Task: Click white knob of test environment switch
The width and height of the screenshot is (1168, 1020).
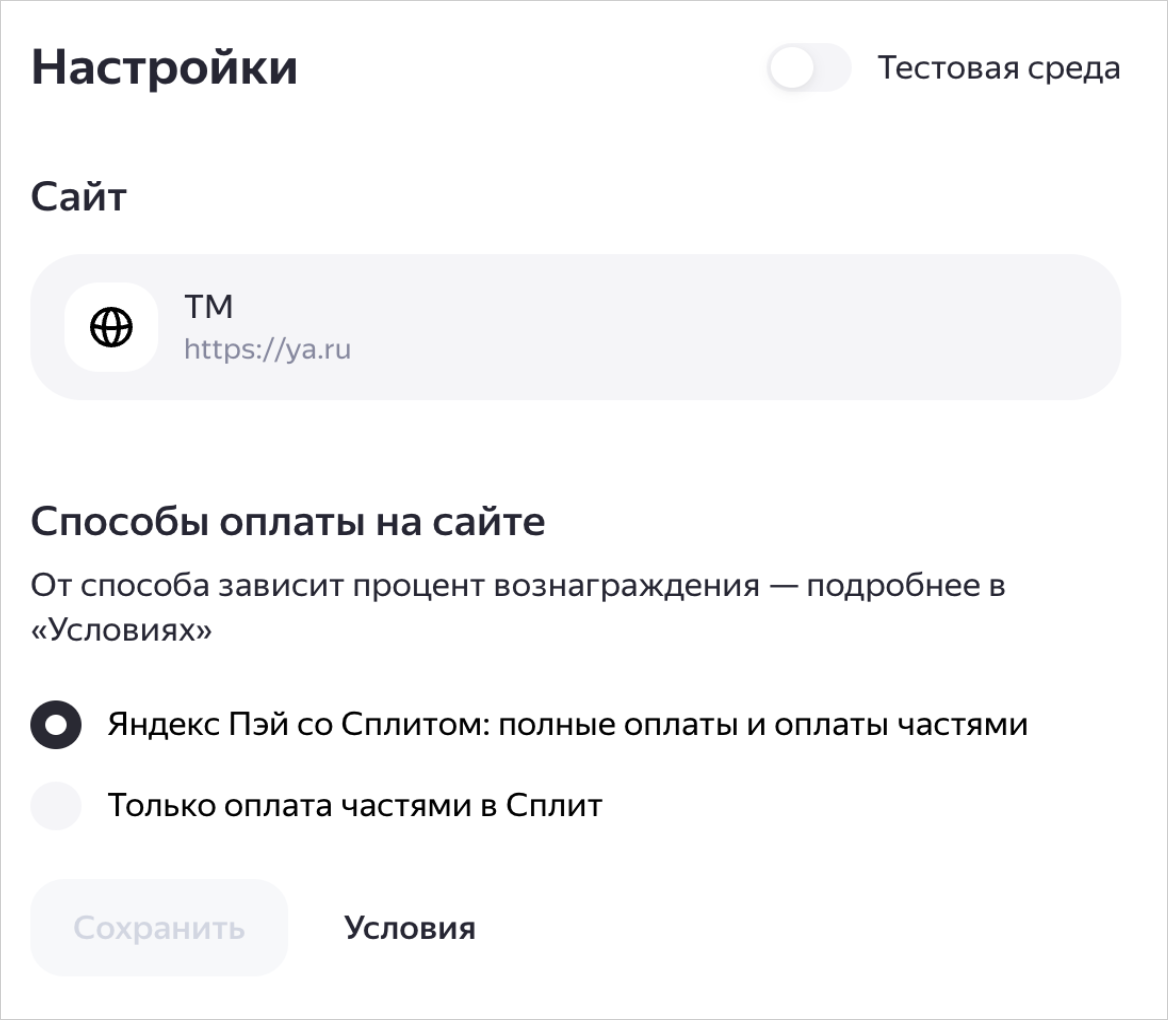Action: click(x=791, y=69)
